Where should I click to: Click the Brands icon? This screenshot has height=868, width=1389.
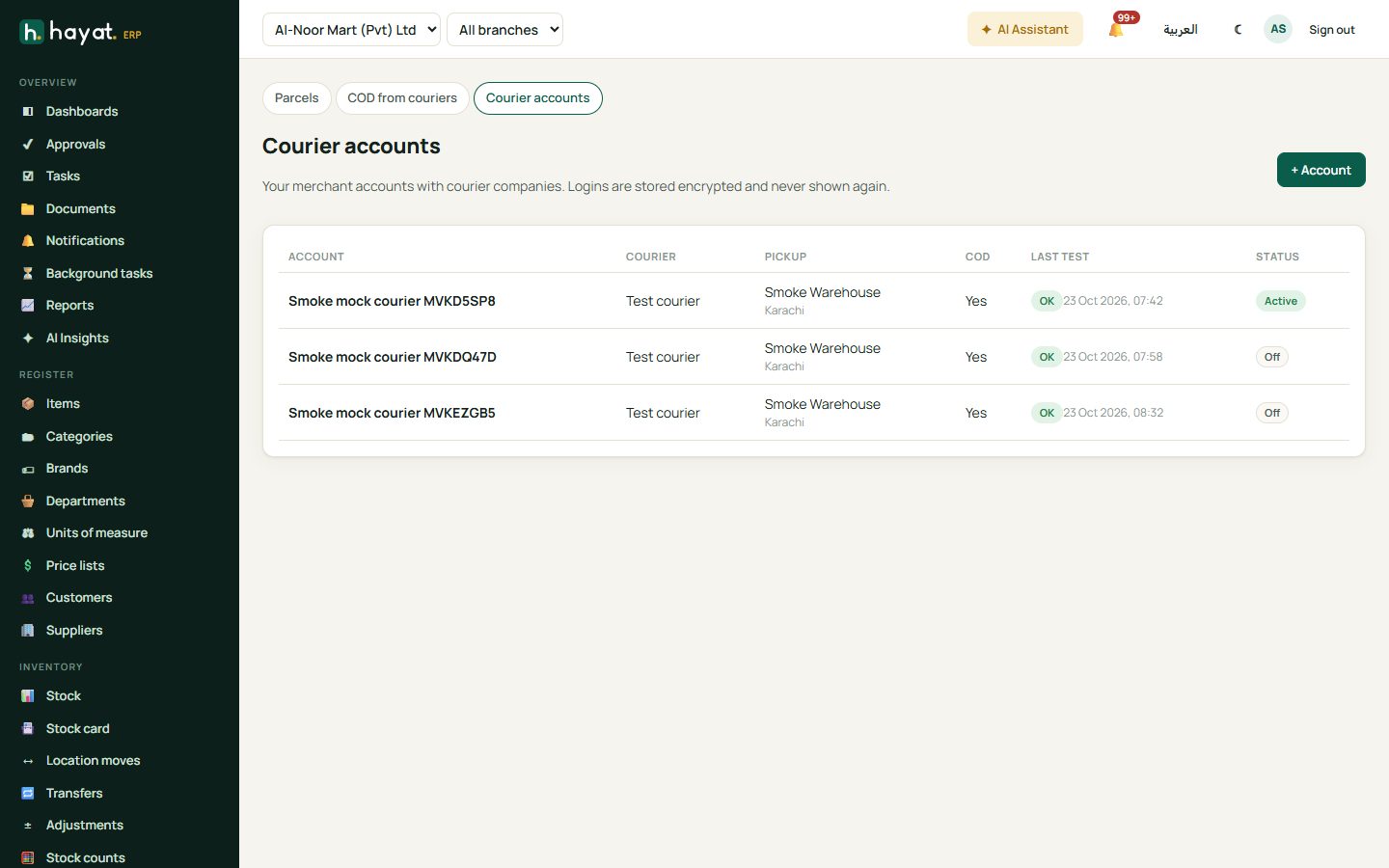[x=28, y=469]
